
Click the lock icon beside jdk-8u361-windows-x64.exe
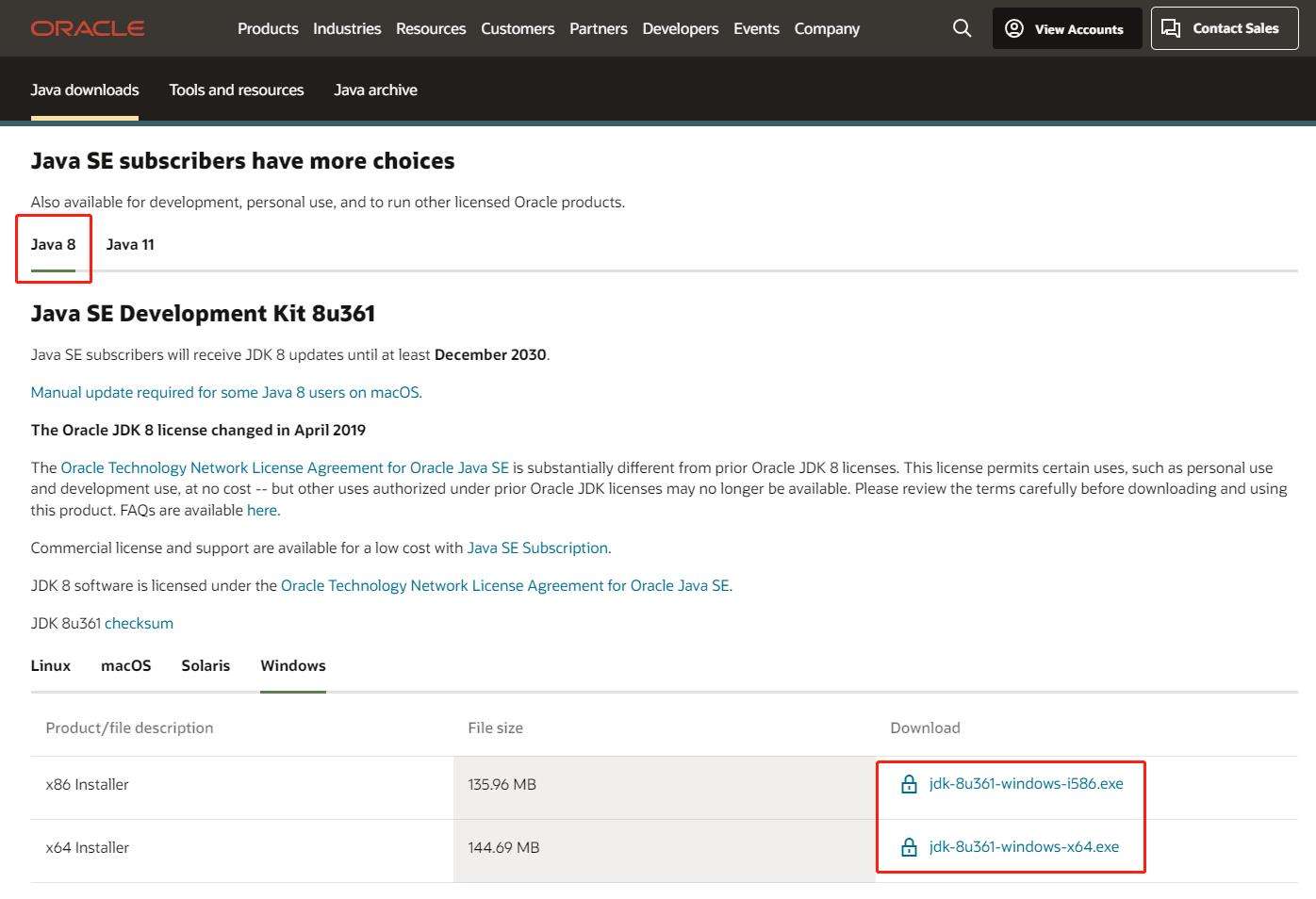click(909, 847)
